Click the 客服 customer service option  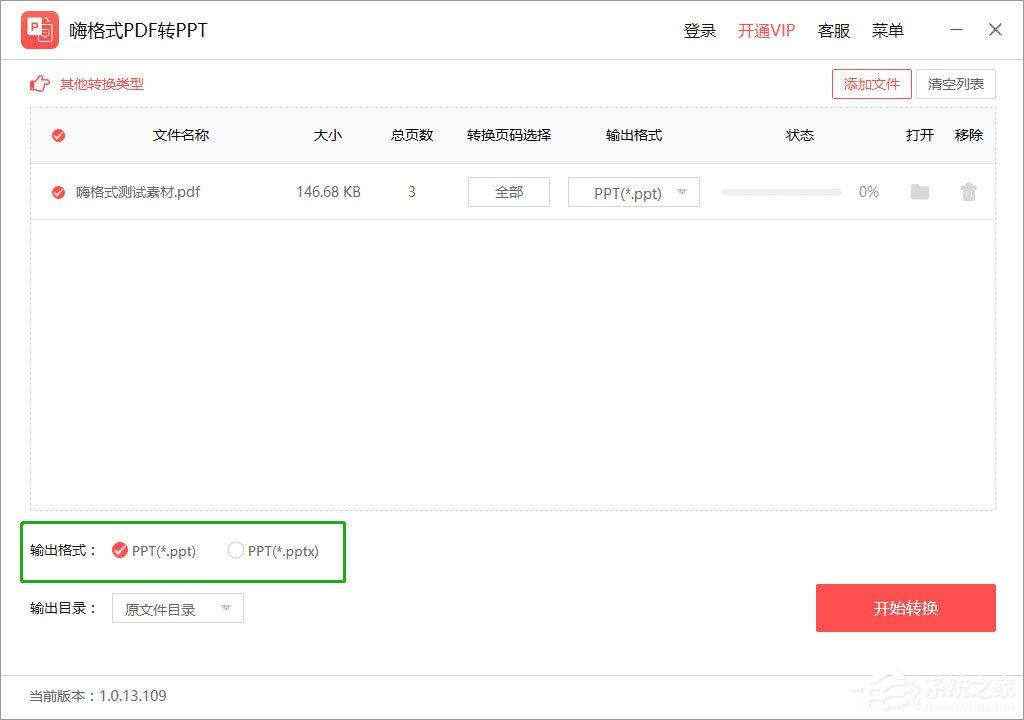(834, 30)
